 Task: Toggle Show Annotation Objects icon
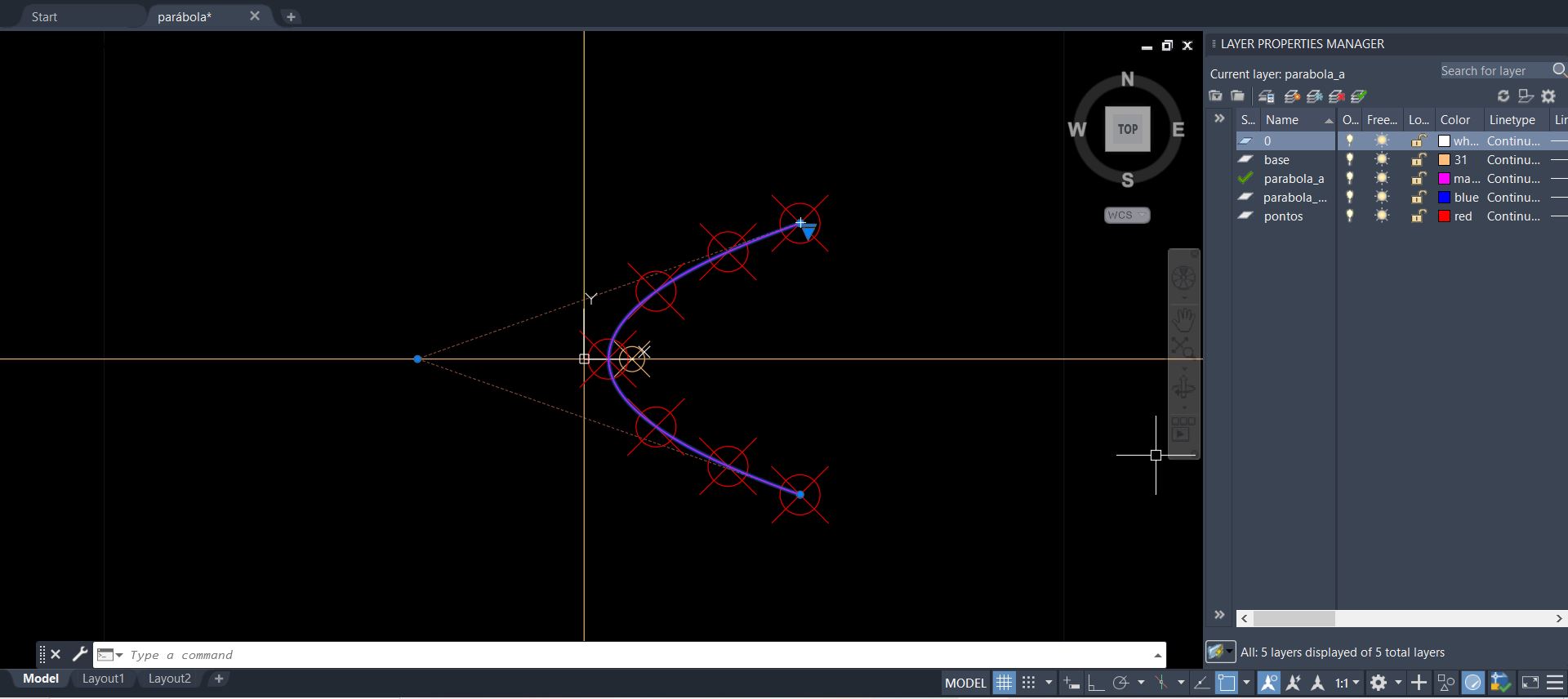[x=1268, y=683]
